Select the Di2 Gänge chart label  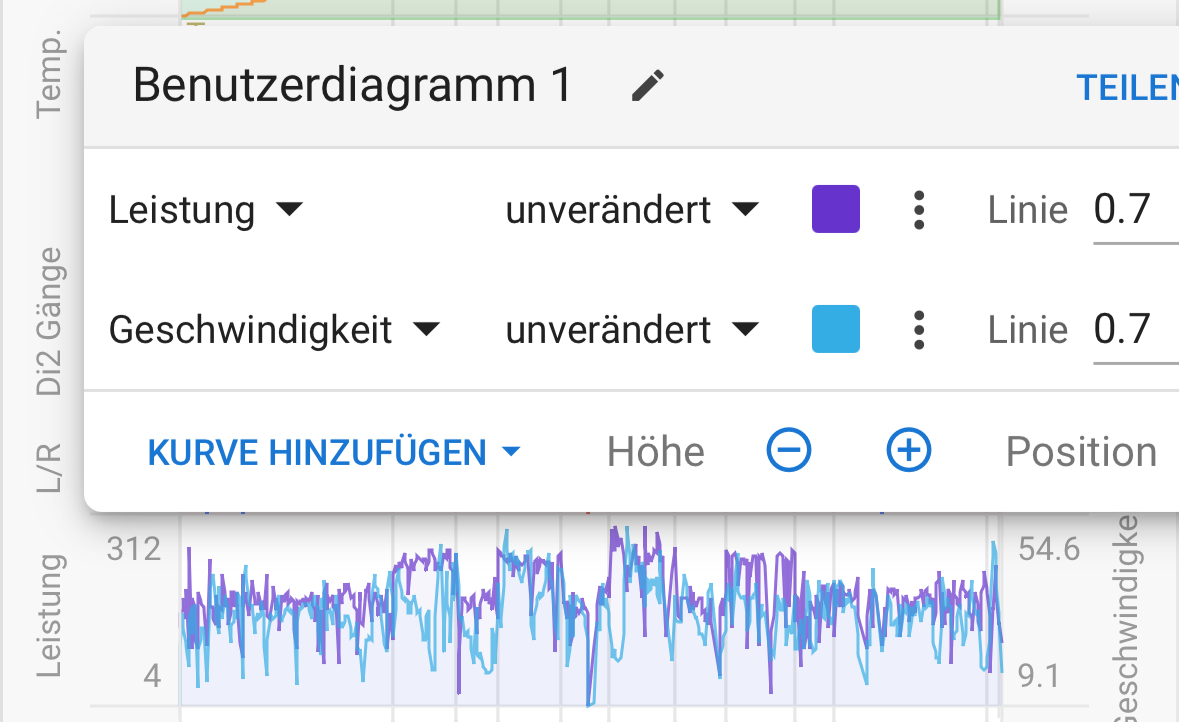click(51, 322)
